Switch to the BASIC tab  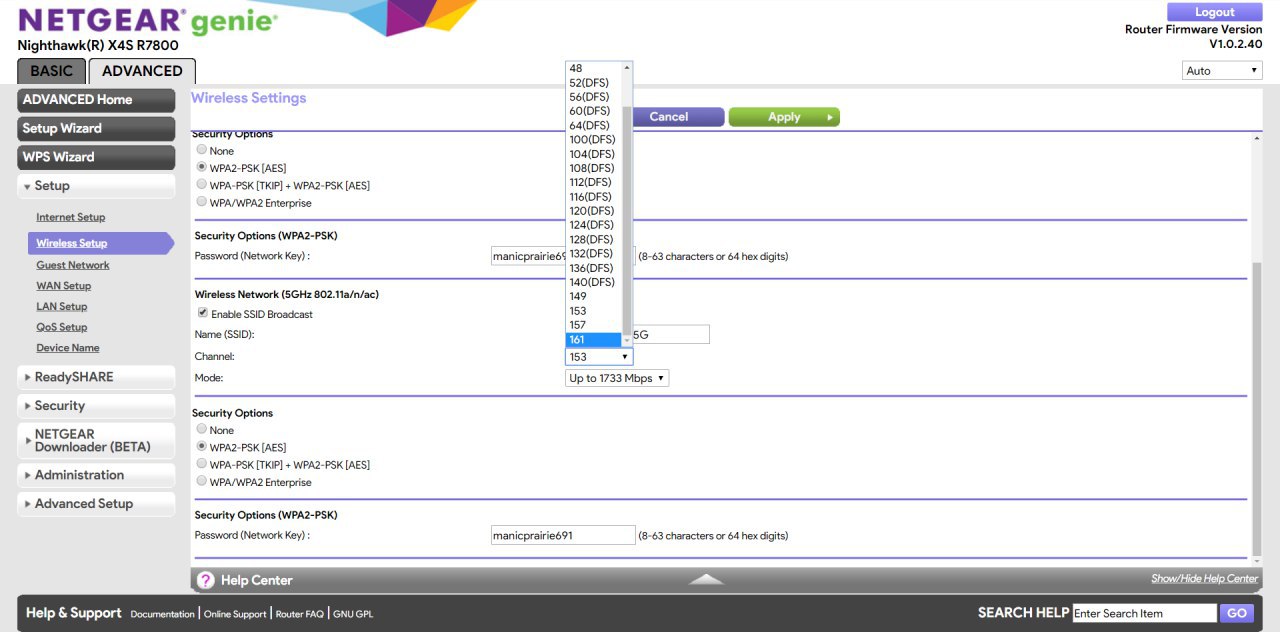coord(51,71)
